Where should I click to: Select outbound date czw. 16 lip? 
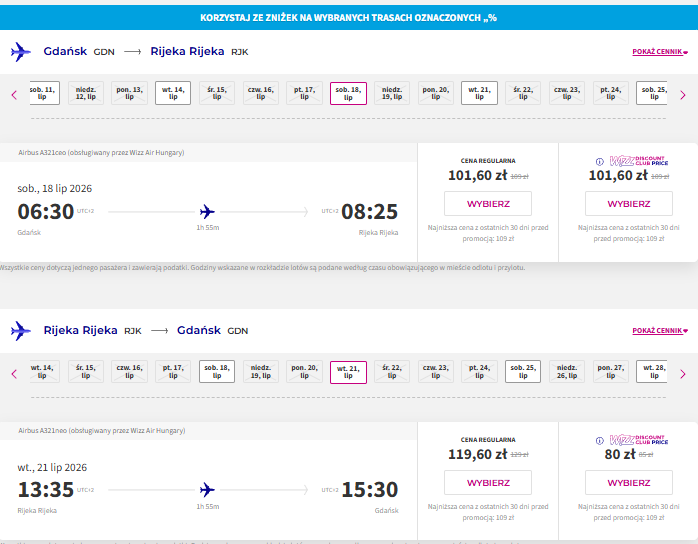tap(260, 93)
